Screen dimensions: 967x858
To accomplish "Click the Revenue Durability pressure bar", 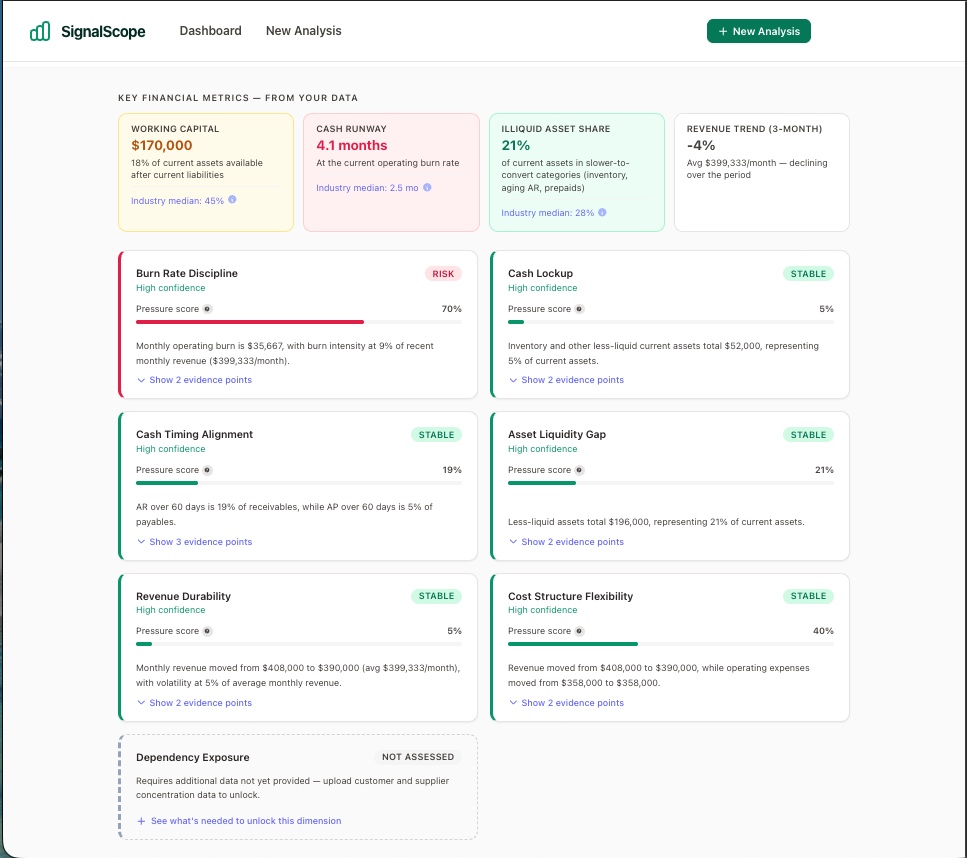I will [x=144, y=644].
